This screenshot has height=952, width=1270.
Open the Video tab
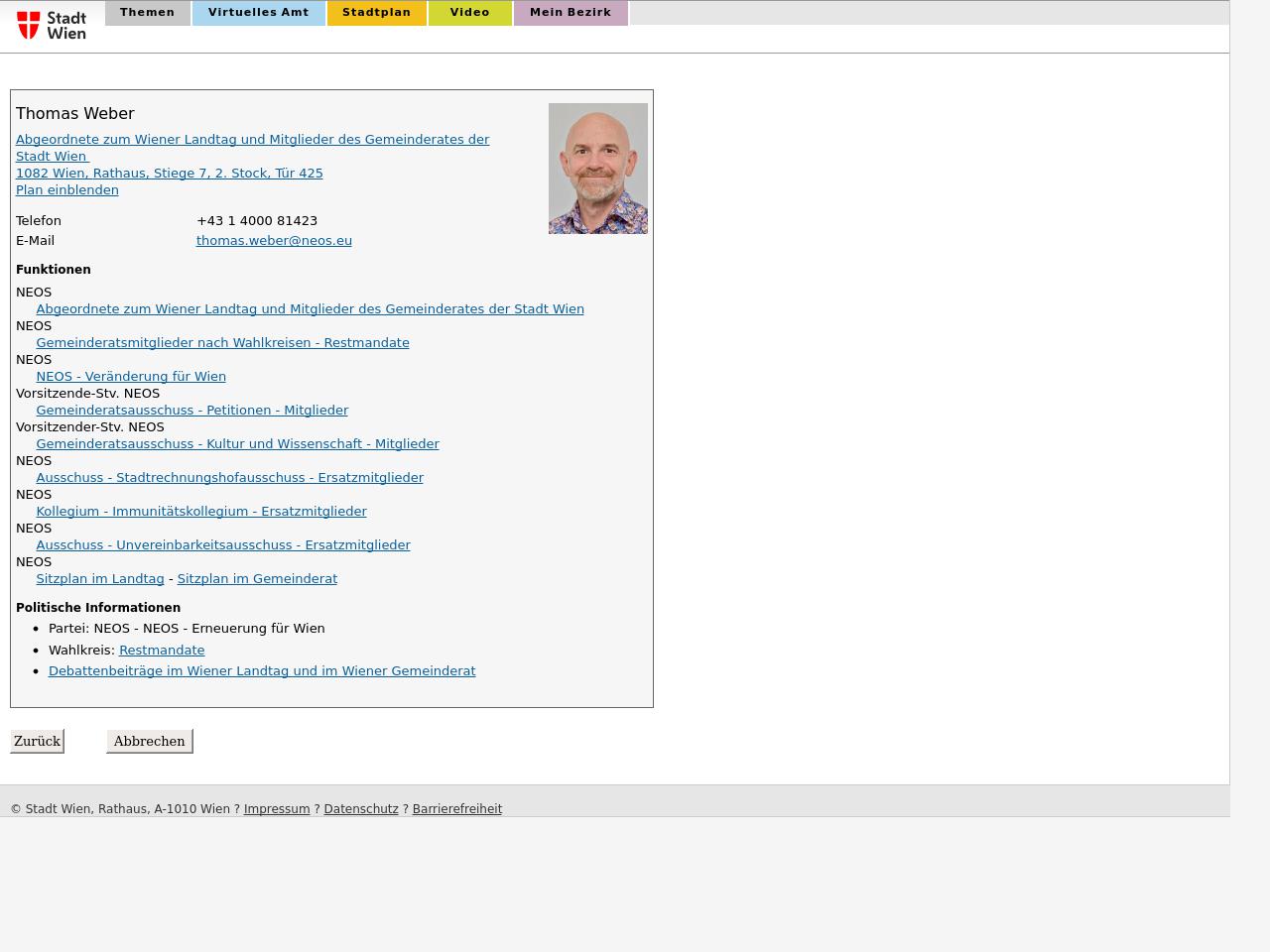click(470, 13)
